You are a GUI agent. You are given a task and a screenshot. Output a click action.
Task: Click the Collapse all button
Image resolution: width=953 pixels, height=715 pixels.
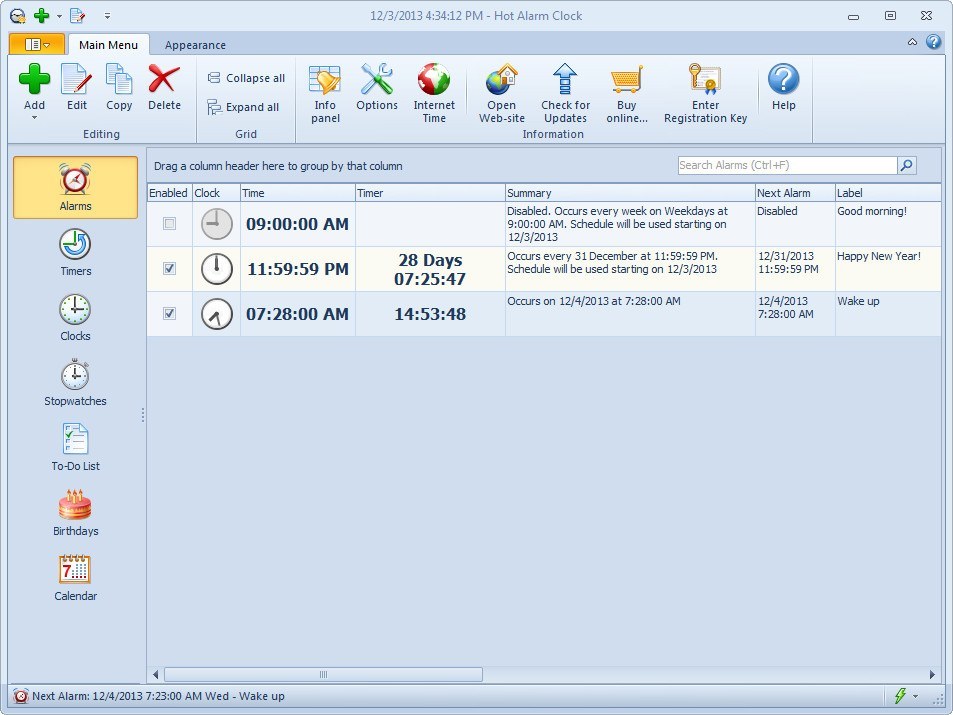coord(246,78)
